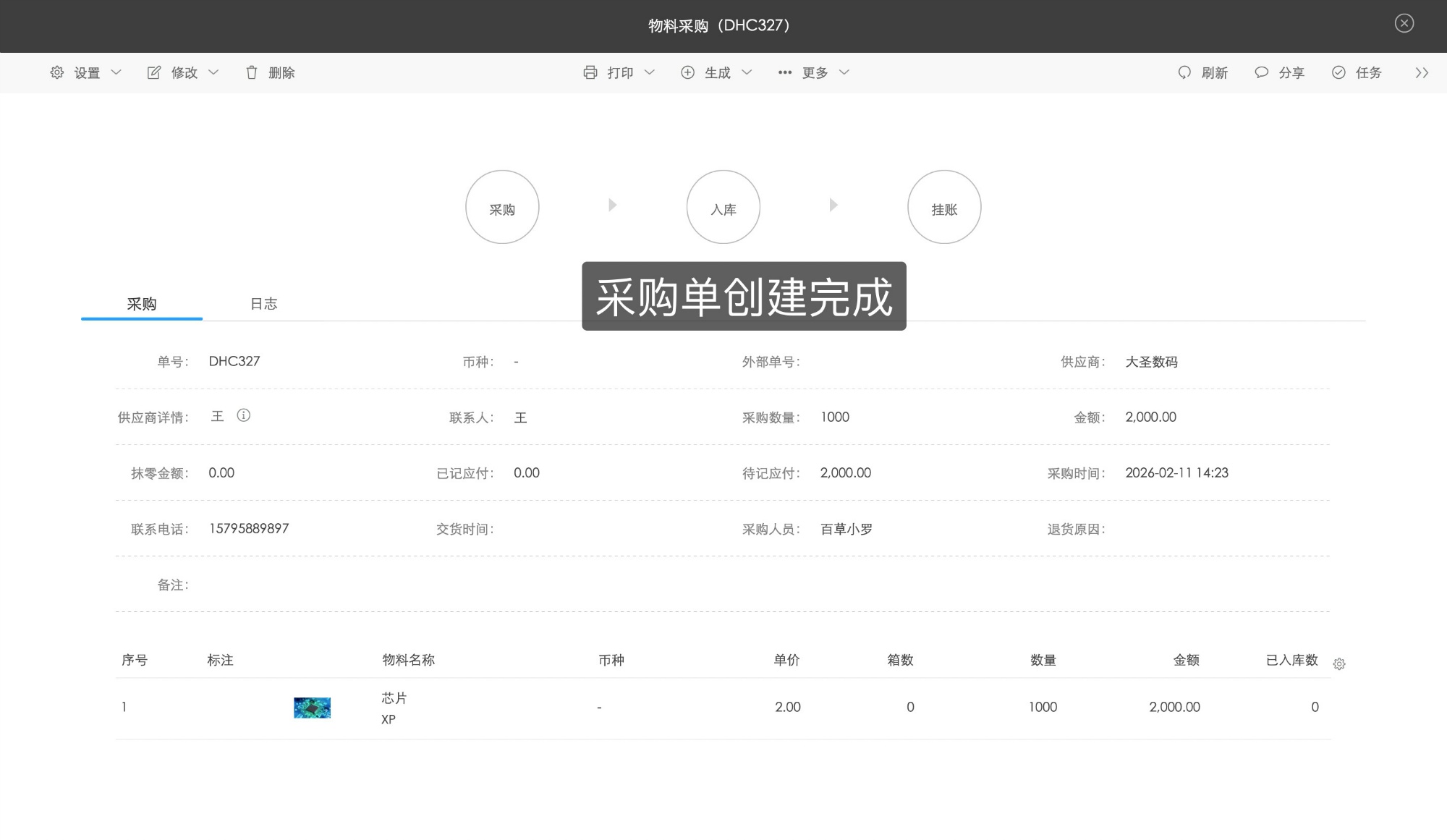1447x840 pixels.
Task: Switch to the 日志 tab
Action: point(263,304)
